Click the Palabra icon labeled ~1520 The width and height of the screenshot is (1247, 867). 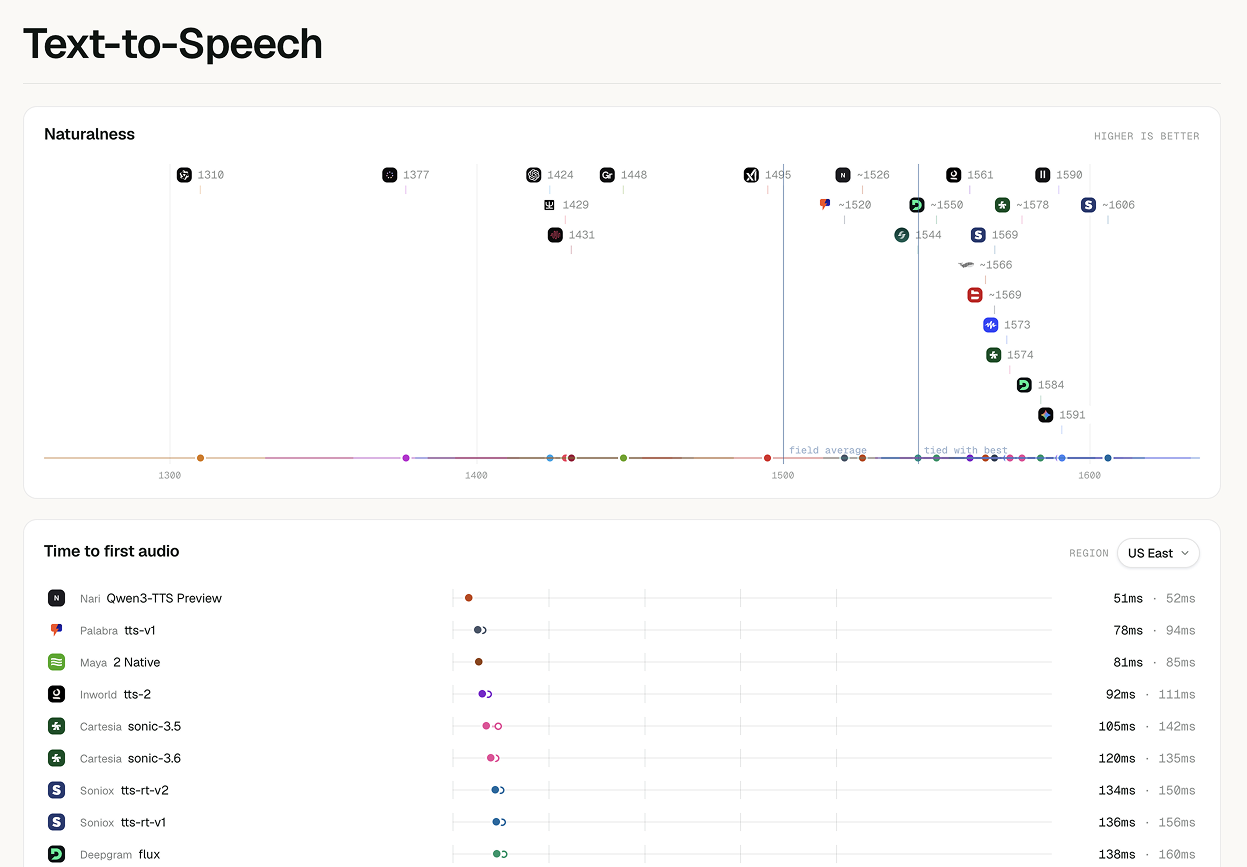pyautogui.click(x=825, y=204)
